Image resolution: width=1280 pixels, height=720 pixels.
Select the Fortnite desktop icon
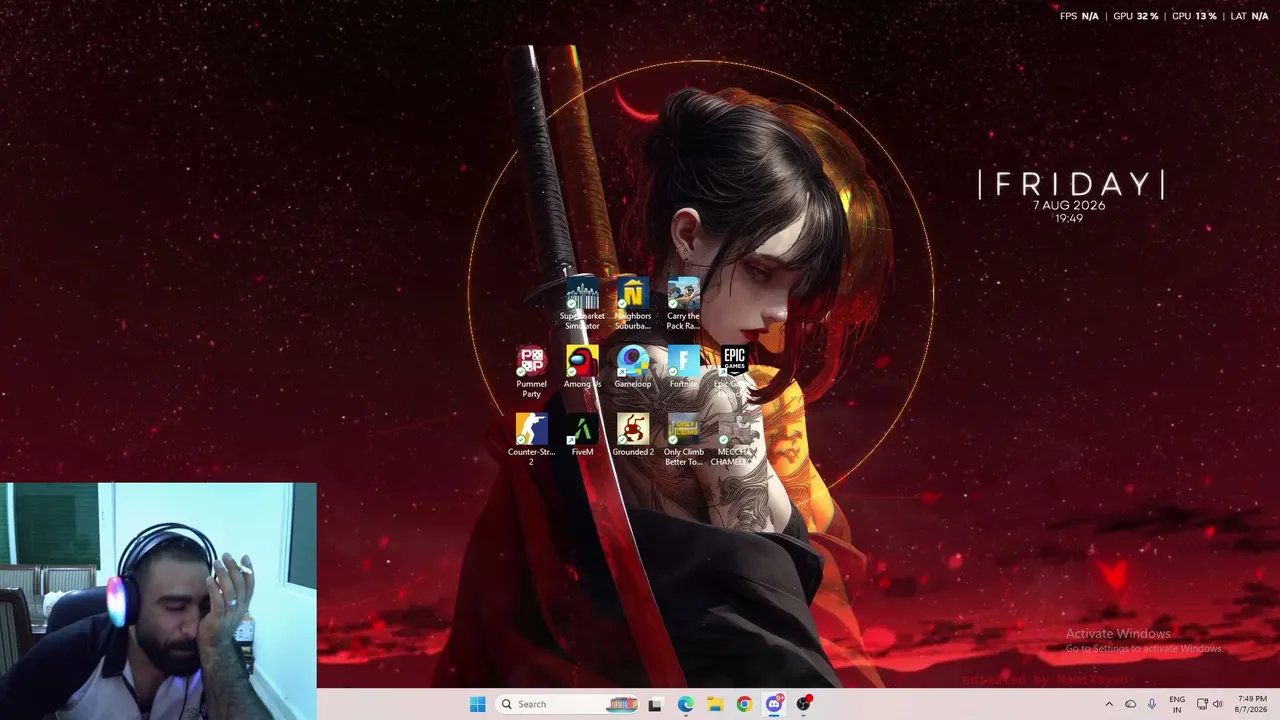684,367
